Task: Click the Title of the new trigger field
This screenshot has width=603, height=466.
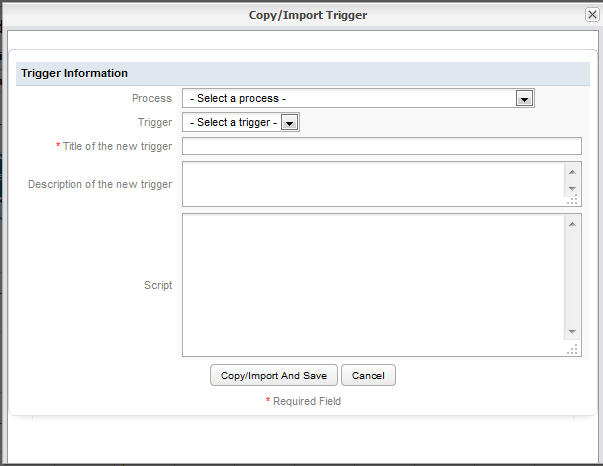Action: tap(381, 146)
